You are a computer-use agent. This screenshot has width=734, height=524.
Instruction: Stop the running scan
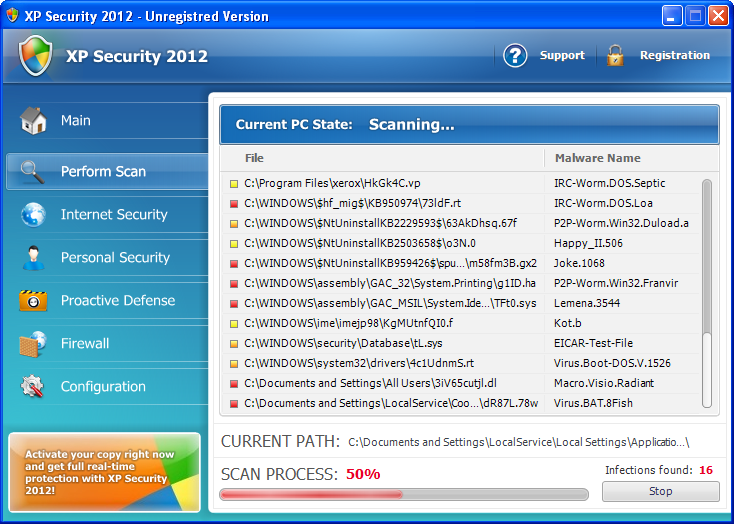660,492
